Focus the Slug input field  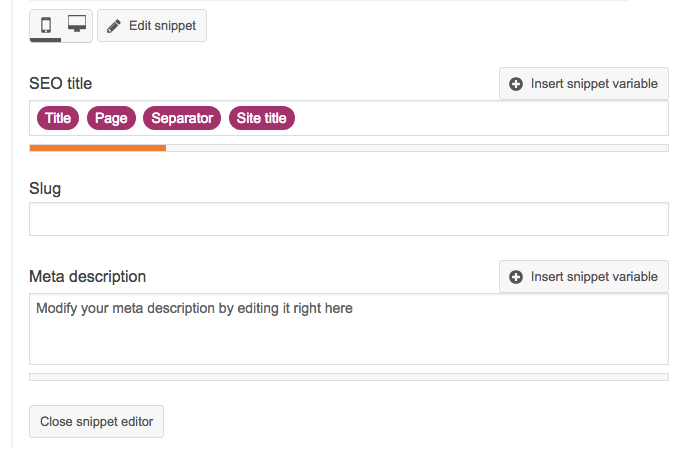(348, 219)
